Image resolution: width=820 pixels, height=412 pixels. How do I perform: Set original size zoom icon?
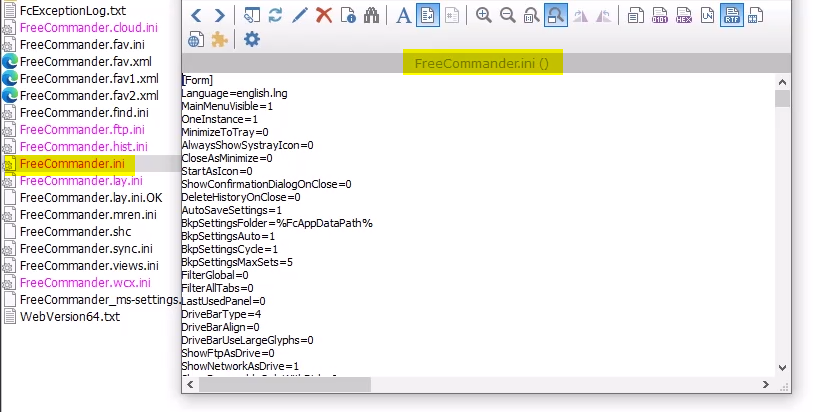click(x=531, y=15)
